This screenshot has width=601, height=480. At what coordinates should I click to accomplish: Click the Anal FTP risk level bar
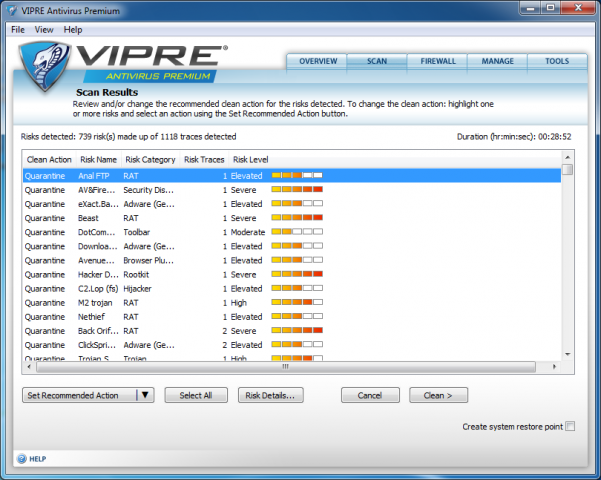pos(297,176)
